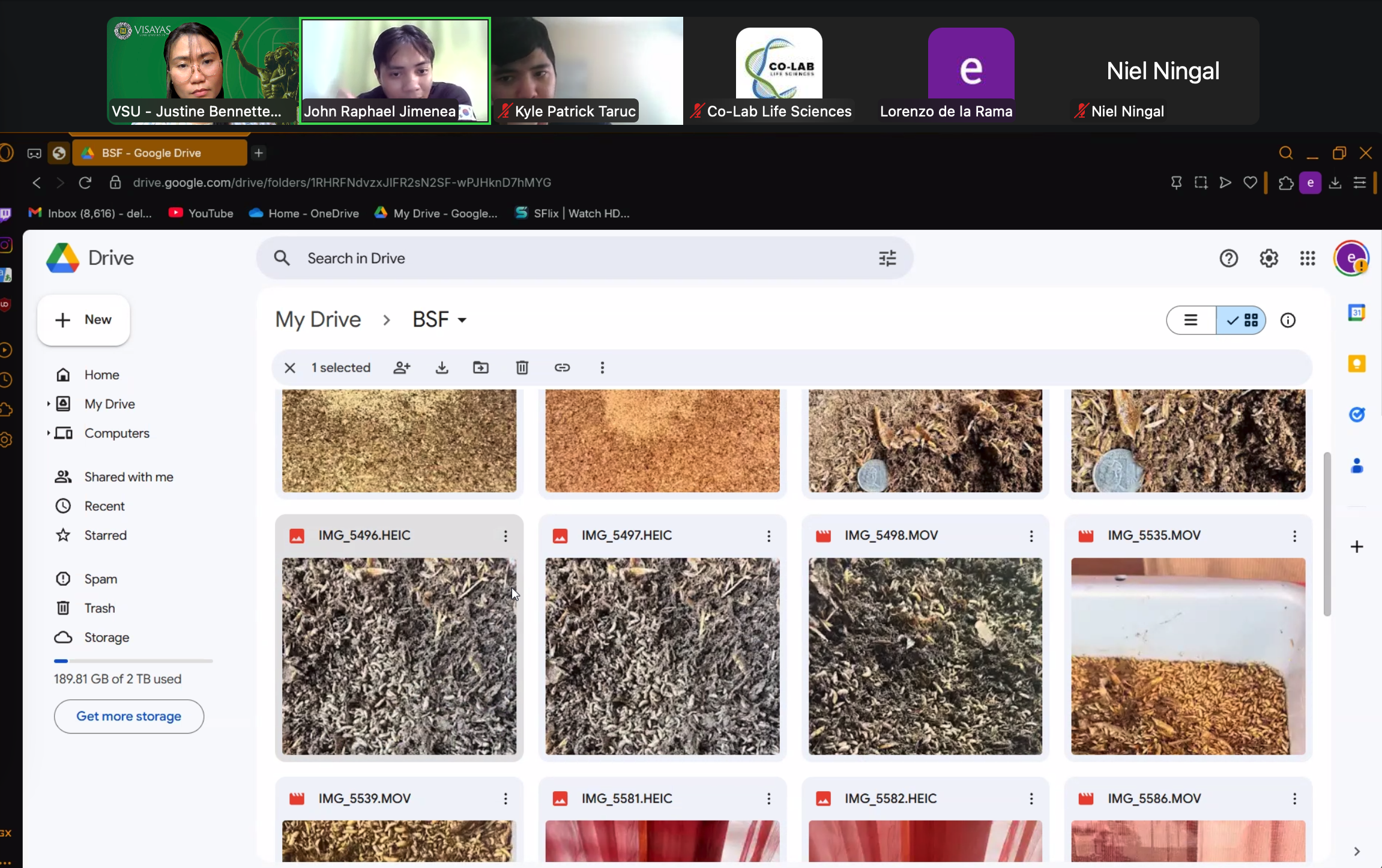Screen dimensions: 1382x868
Task: Click the storage usage progress bar
Action: click(133, 661)
